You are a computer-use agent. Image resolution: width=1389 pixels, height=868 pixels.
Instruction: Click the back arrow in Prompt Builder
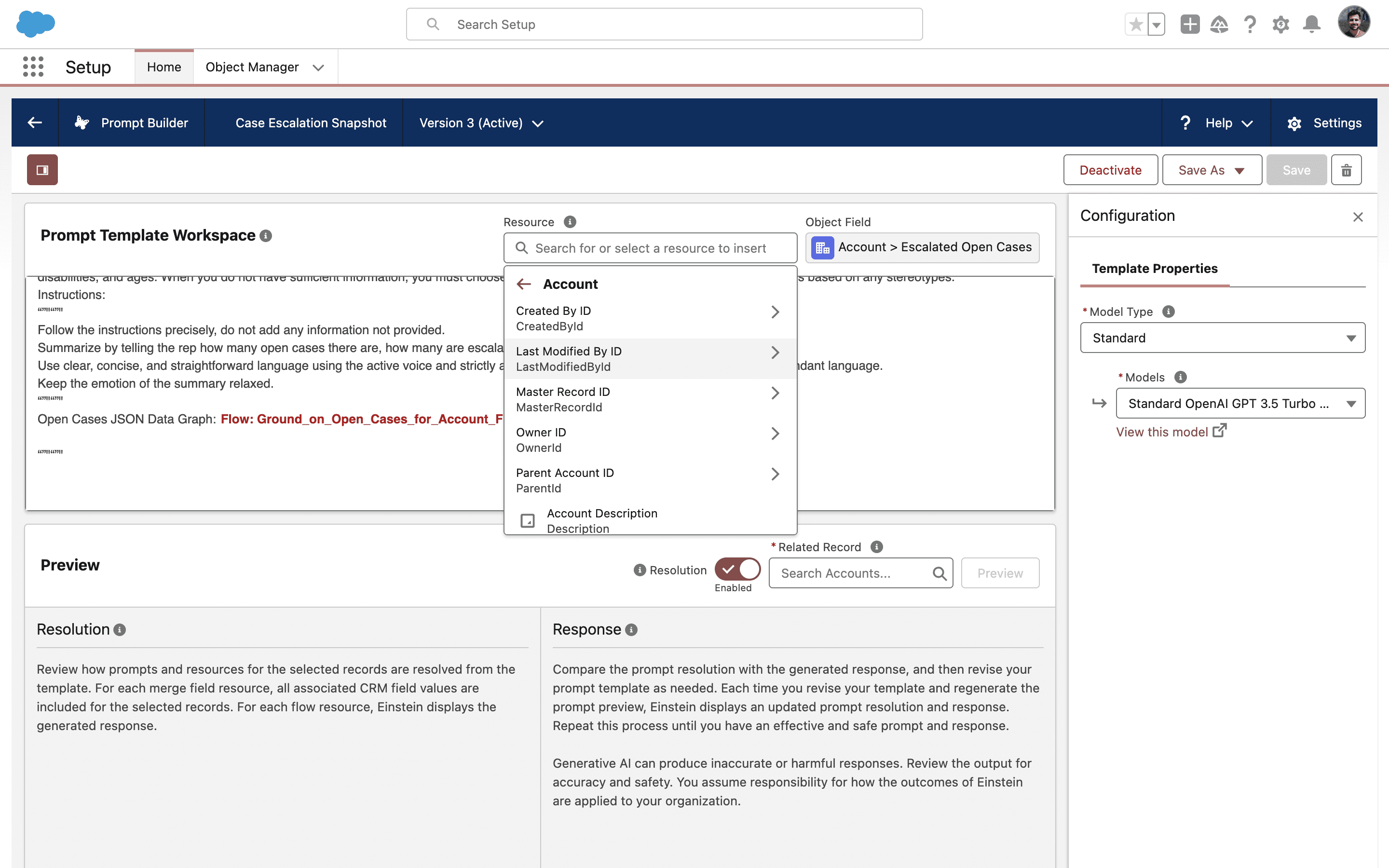point(35,123)
